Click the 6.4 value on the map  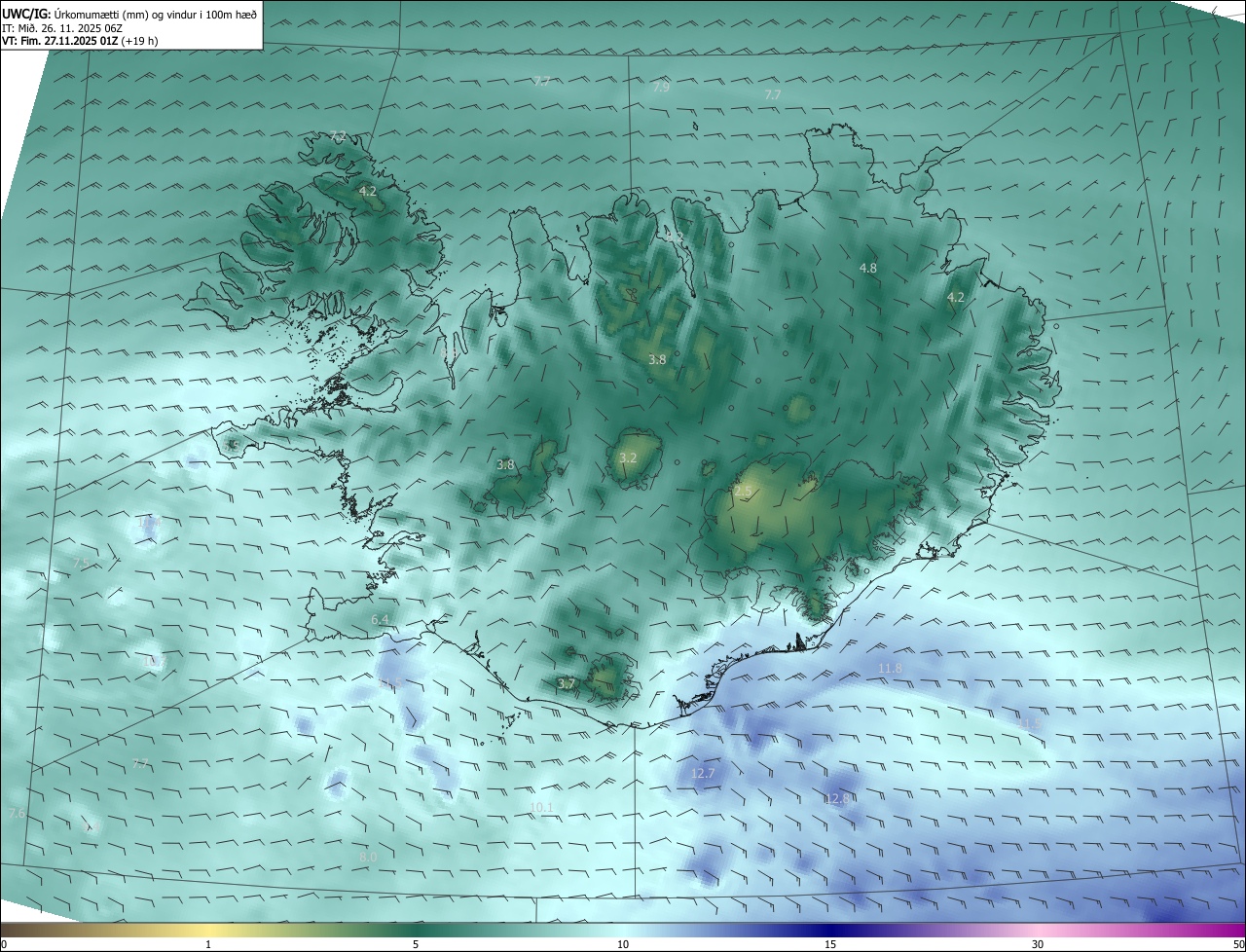coord(380,620)
